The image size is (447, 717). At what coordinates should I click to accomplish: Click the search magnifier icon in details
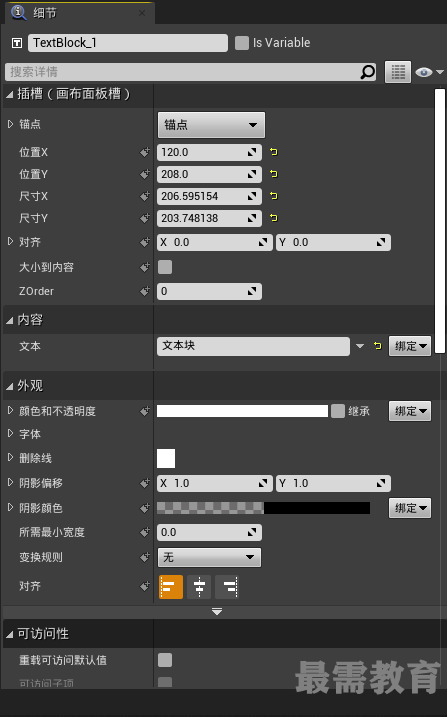coord(367,72)
